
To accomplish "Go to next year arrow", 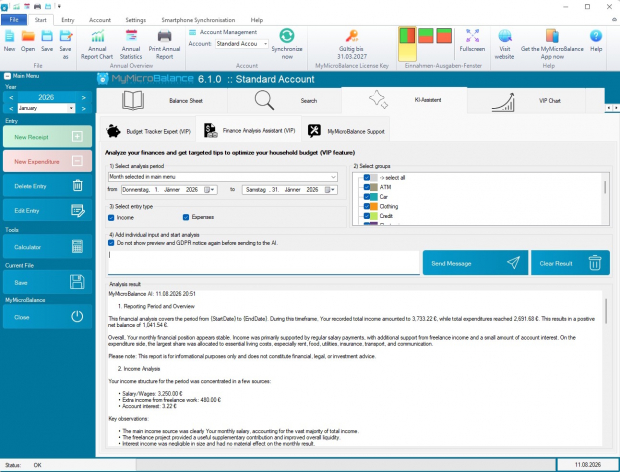I will pos(83,97).
